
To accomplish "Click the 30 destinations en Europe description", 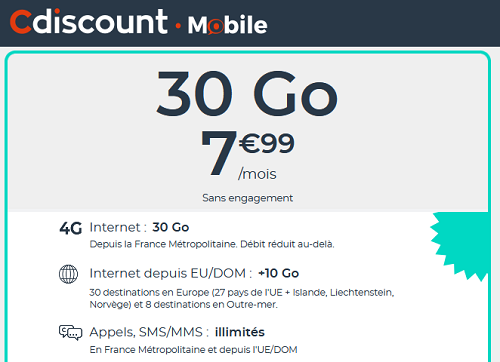I will pyautogui.click(x=242, y=298).
